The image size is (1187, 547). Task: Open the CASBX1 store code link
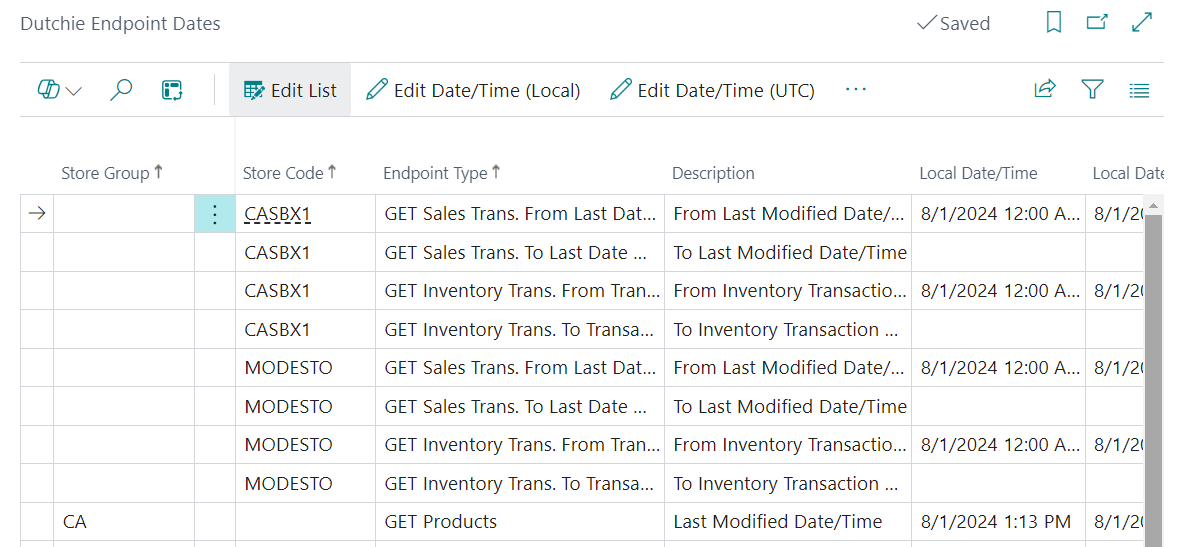point(277,214)
